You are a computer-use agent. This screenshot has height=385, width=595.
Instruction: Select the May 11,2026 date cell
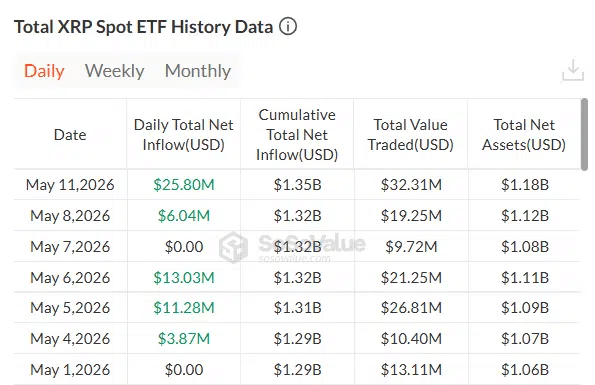click(70, 185)
